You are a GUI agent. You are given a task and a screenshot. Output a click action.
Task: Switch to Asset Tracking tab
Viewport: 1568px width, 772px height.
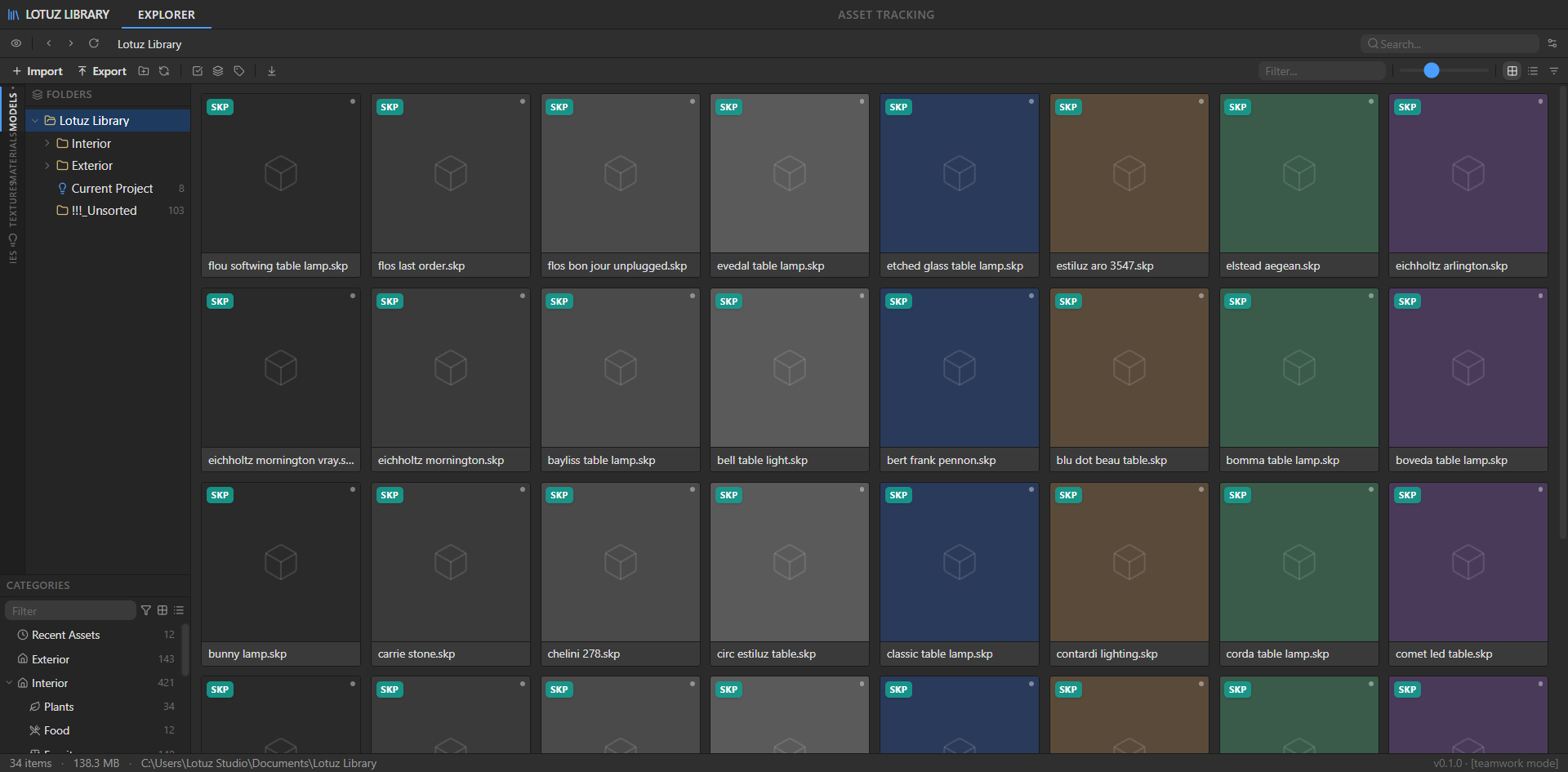pyautogui.click(x=886, y=15)
